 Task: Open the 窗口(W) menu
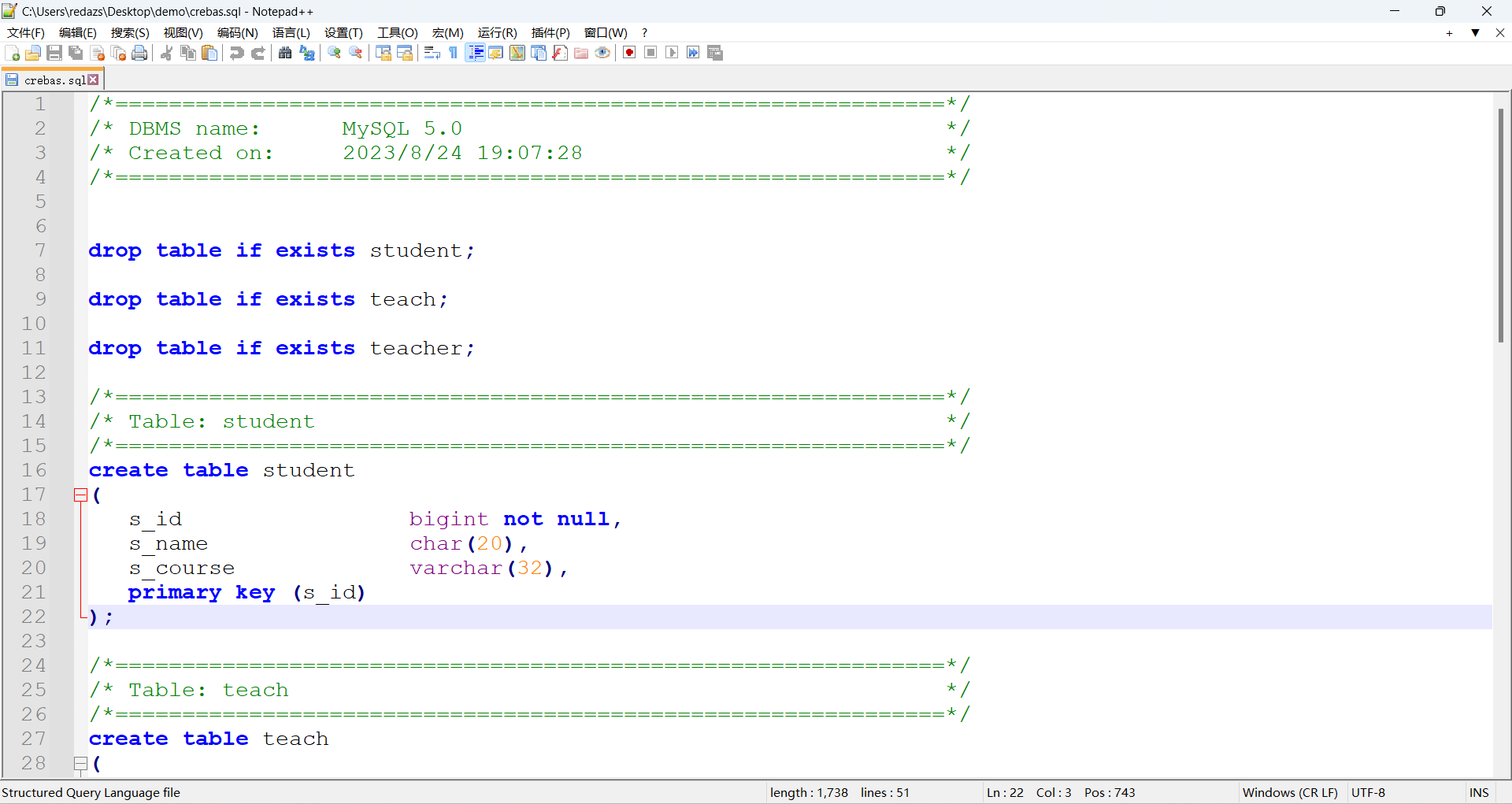click(x=606, y=32)
